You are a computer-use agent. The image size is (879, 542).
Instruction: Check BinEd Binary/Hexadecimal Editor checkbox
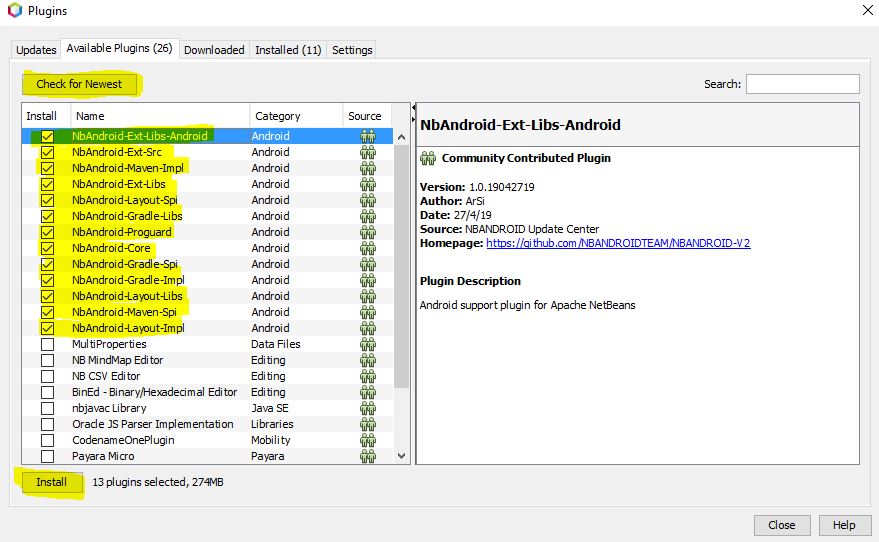tap(48, 392)
